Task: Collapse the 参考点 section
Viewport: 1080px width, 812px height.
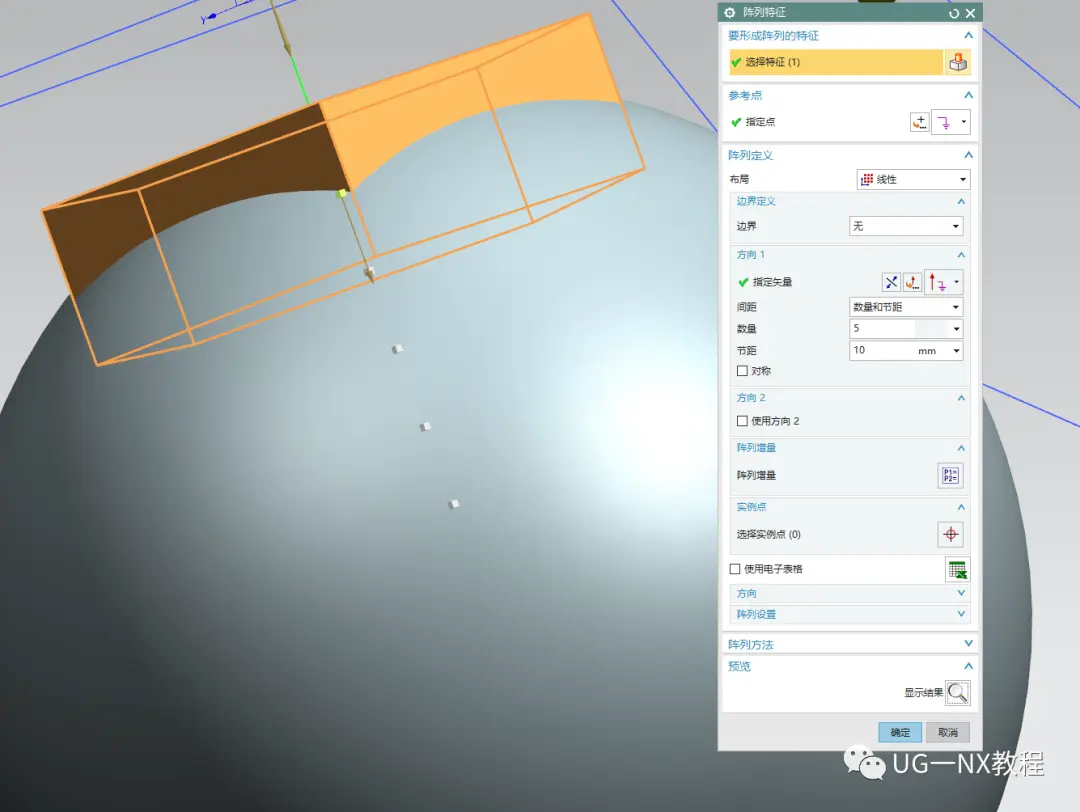Action: [968, 95]
